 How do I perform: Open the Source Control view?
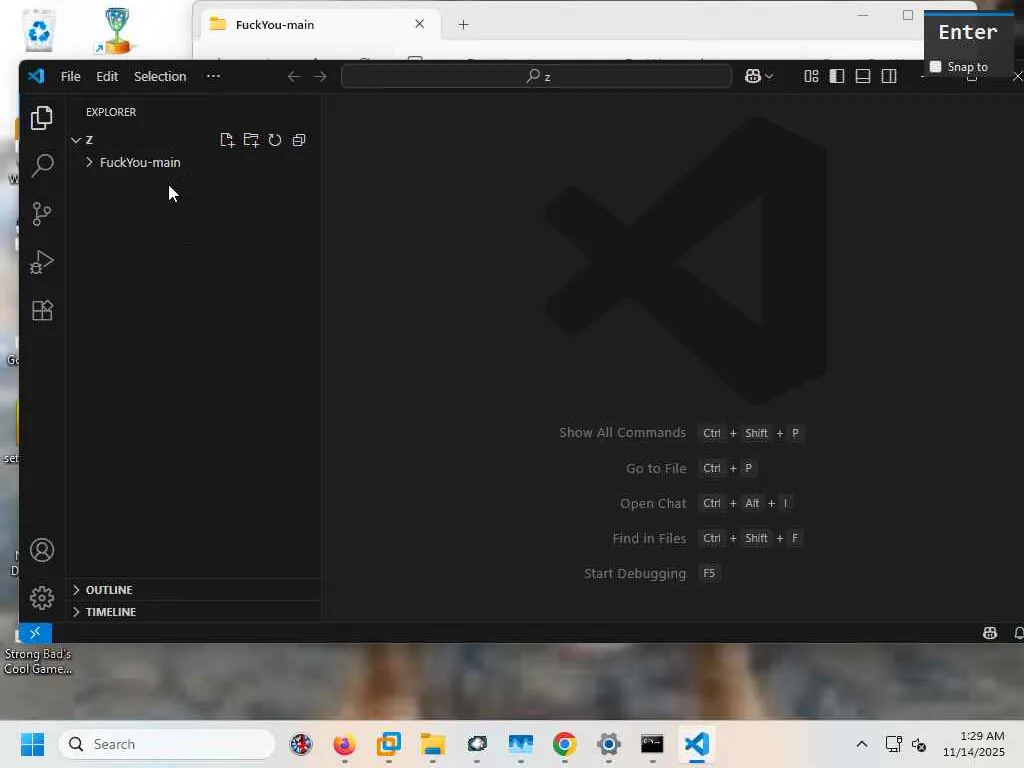pyautogui.click(x=42, y=214)
